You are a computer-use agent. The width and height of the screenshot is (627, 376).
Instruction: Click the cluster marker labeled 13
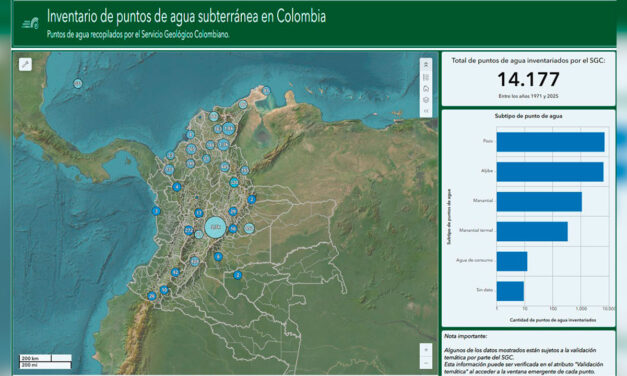[199, 213]
